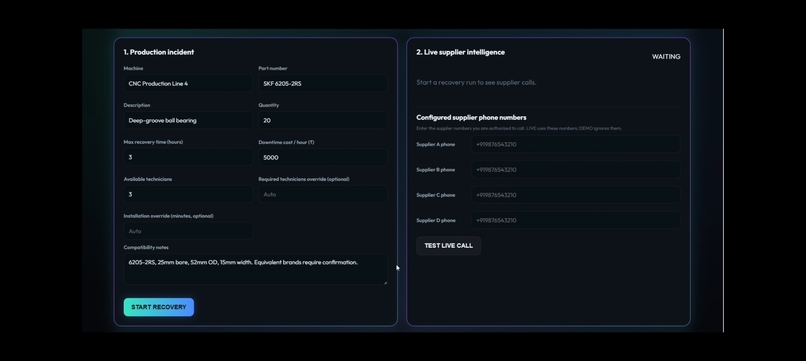
Task: Click the WAITING status label
Action: coord(666,57)
